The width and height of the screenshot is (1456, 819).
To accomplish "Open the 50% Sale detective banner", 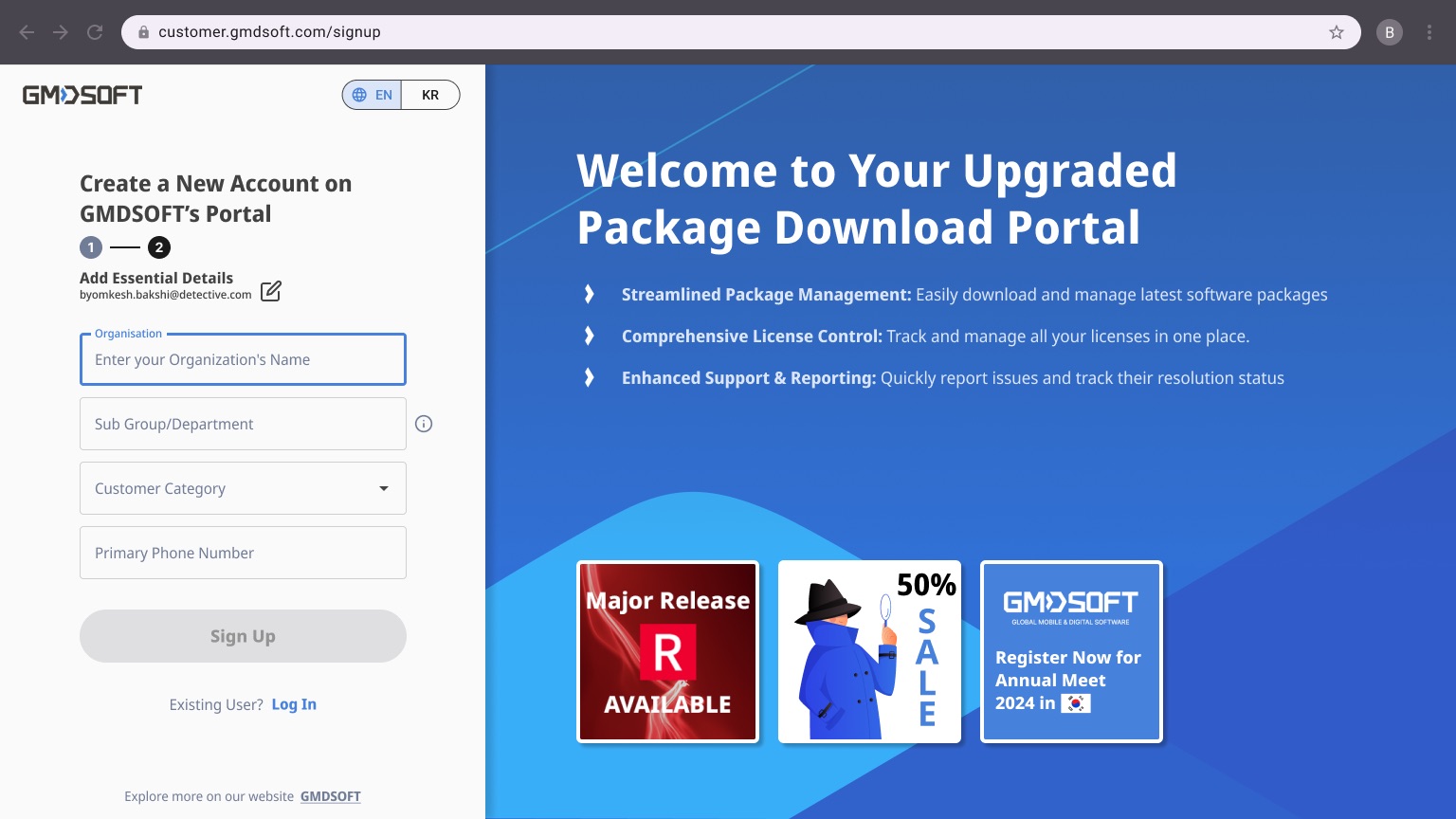I will click(x=869, y=652).
